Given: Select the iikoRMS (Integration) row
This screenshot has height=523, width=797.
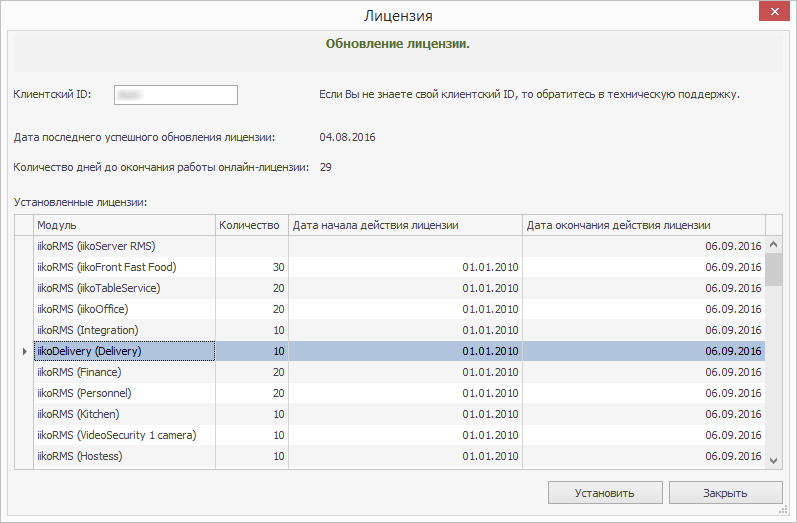Looking at the screenshot, I should coord(123,330).
